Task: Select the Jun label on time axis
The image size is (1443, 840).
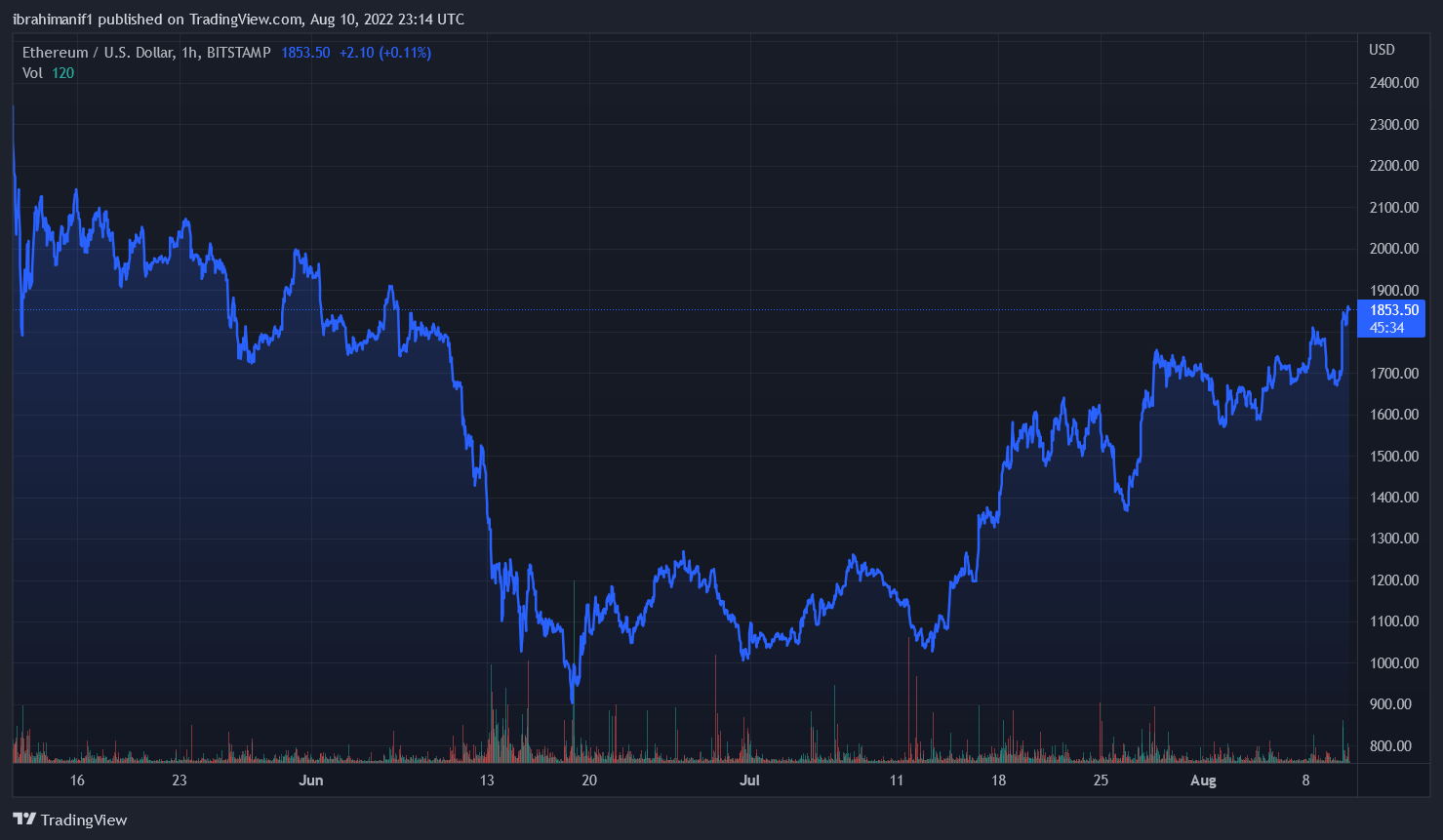Action: (x=311, y=780)
